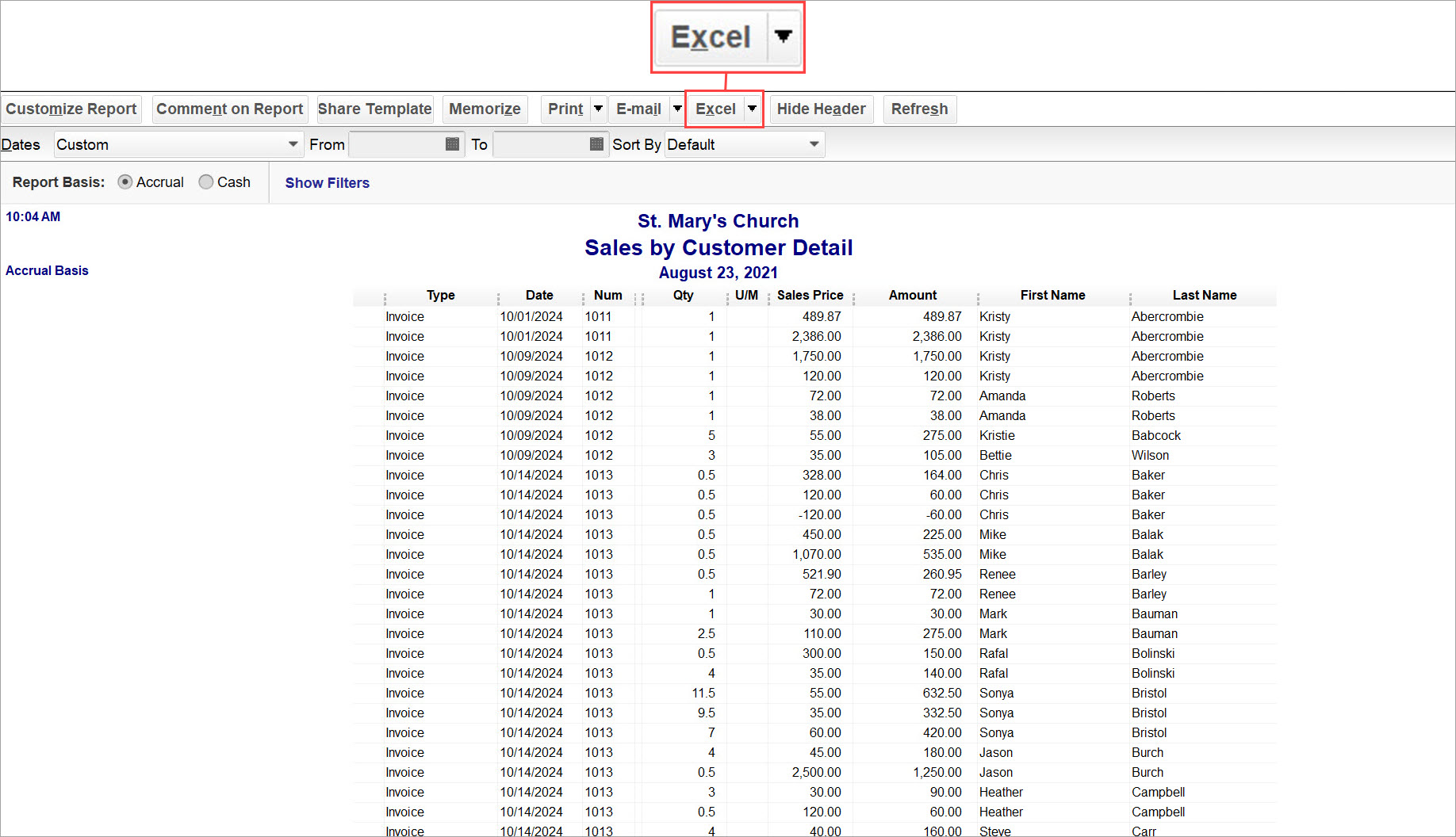Memorize this report
The width and height of the screenshot is (1456, 837).
(x=485, y=109)
